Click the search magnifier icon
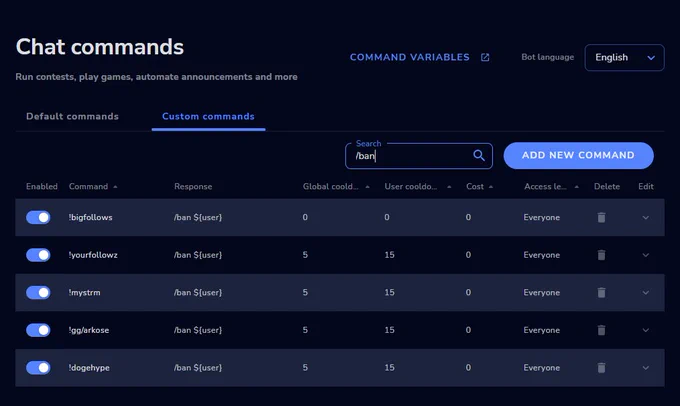Screen dimensions: 680x406 point(479,155)
